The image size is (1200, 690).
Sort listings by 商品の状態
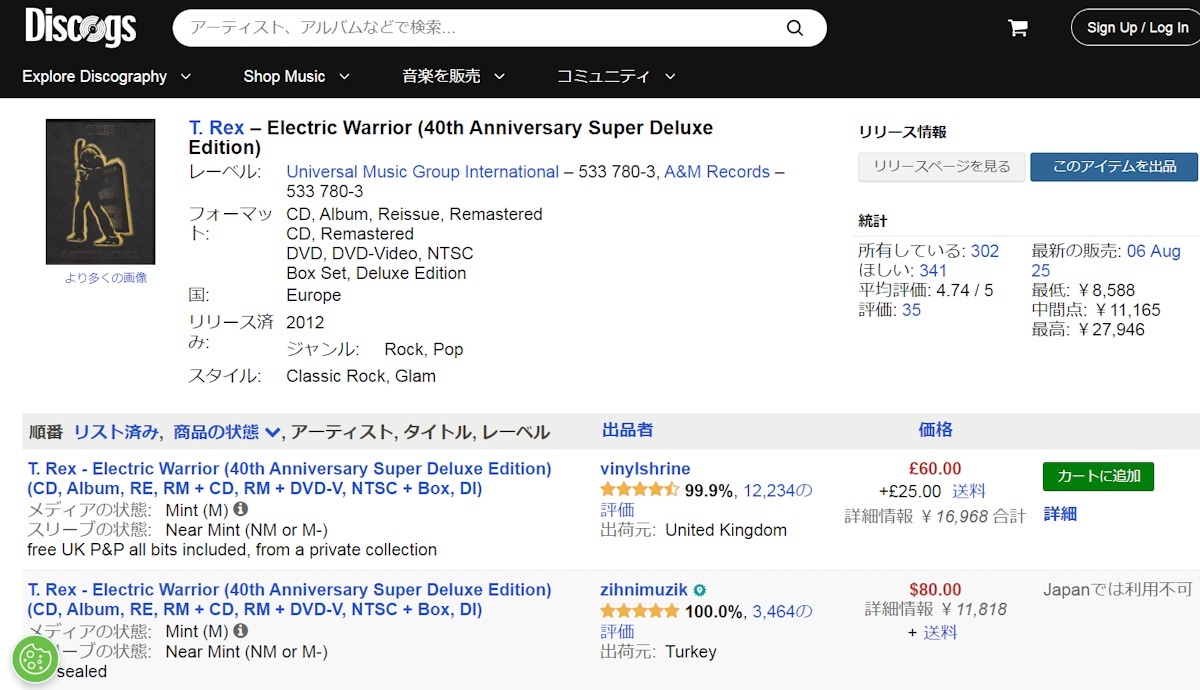pyautogui.click(x=226, y=432)
